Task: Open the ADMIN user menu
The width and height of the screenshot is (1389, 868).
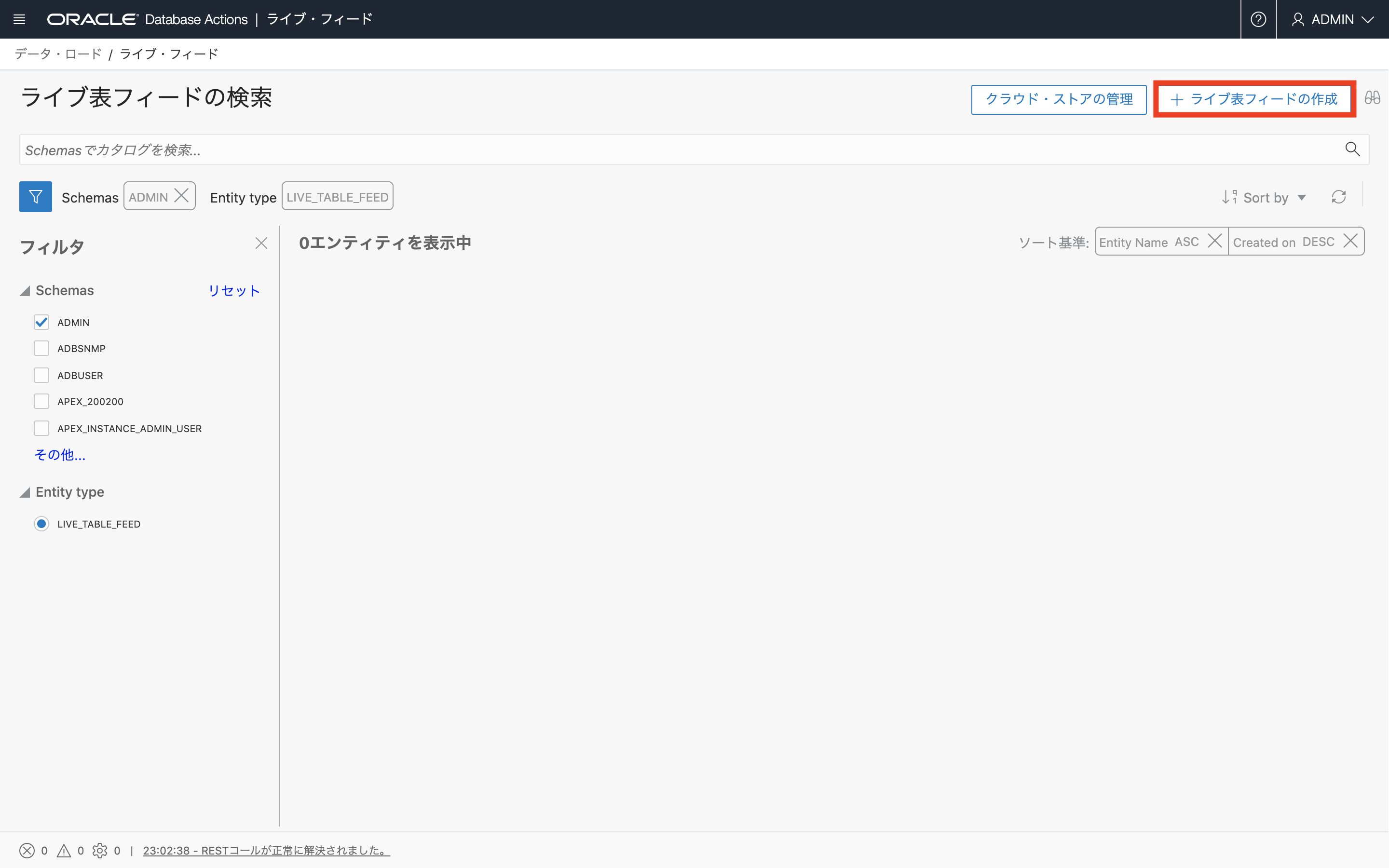Action: (1332, 19)
